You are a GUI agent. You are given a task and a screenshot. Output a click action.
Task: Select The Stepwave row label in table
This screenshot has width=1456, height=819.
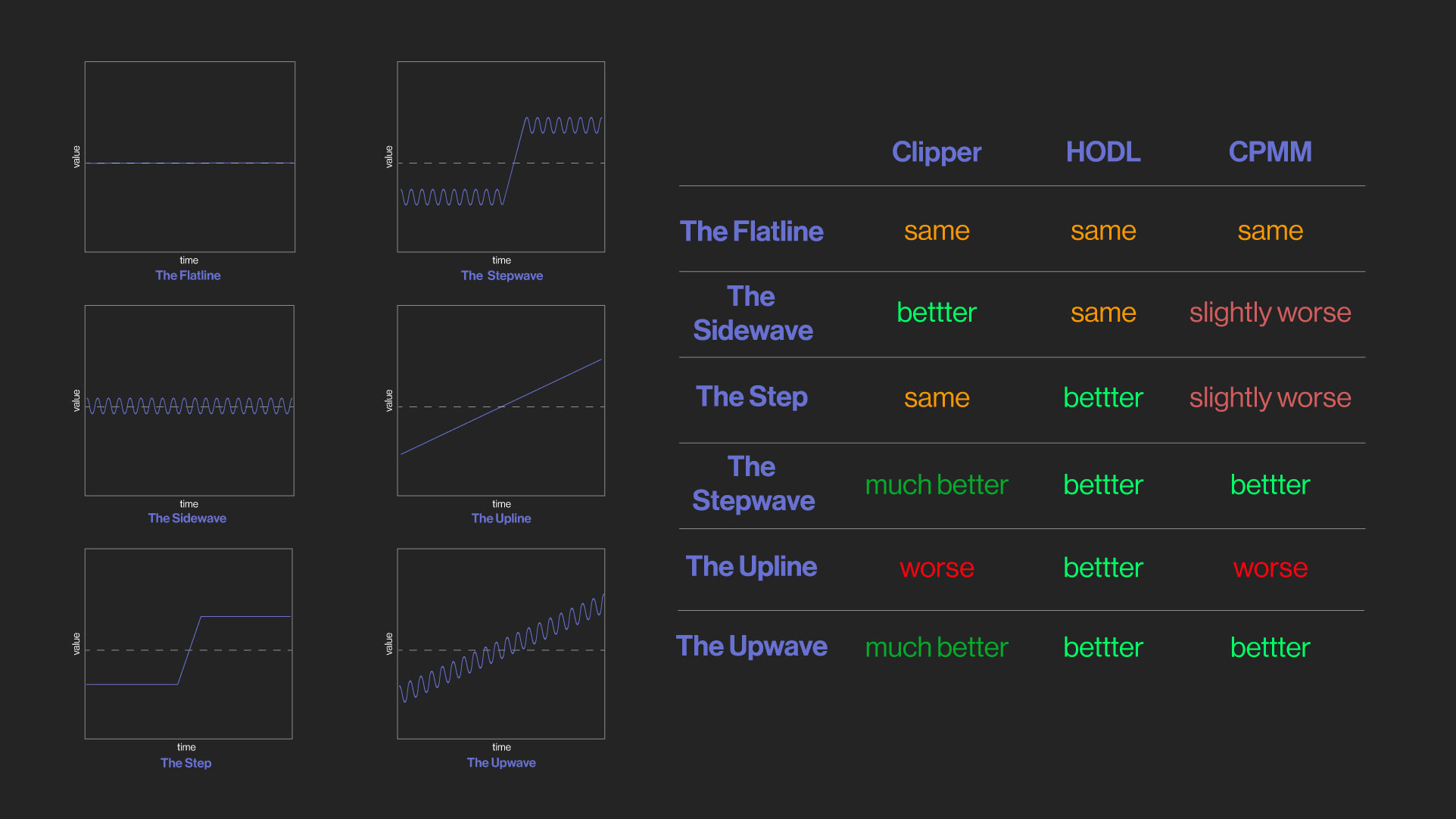pyautogui.click(x=753, y=484)
